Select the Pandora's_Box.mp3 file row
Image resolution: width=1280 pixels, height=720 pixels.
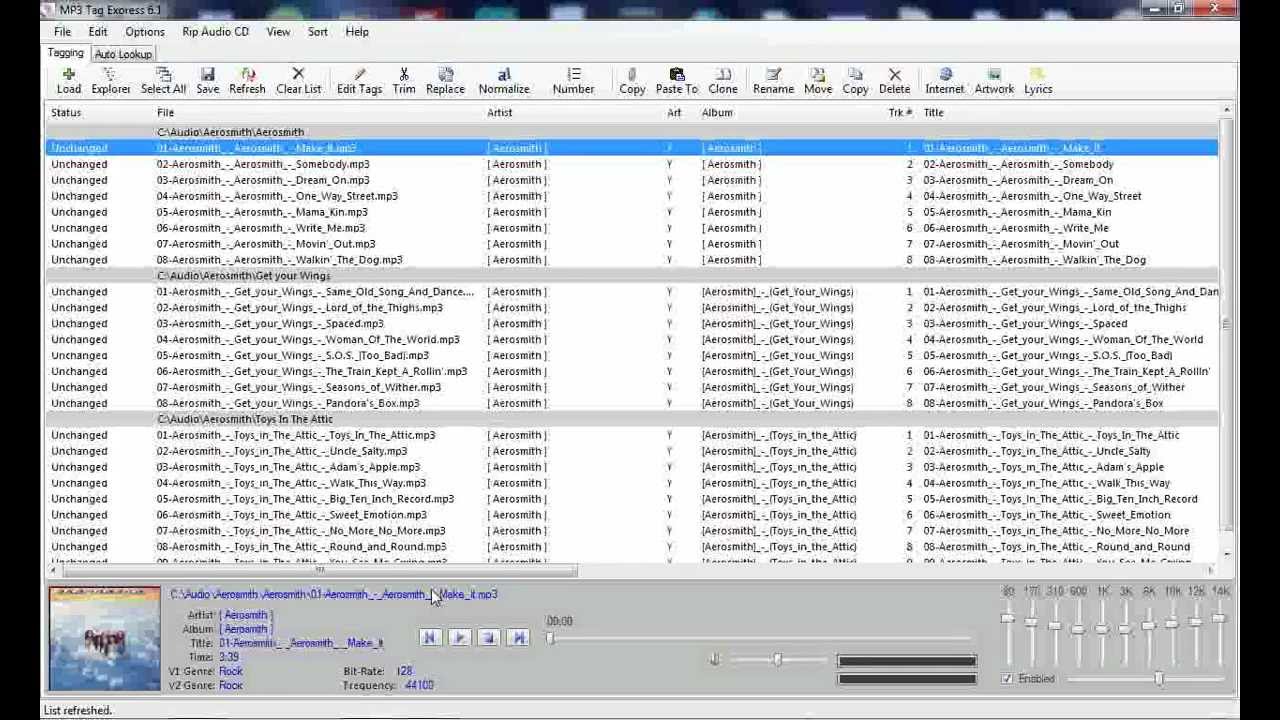(x=632, y=403)
